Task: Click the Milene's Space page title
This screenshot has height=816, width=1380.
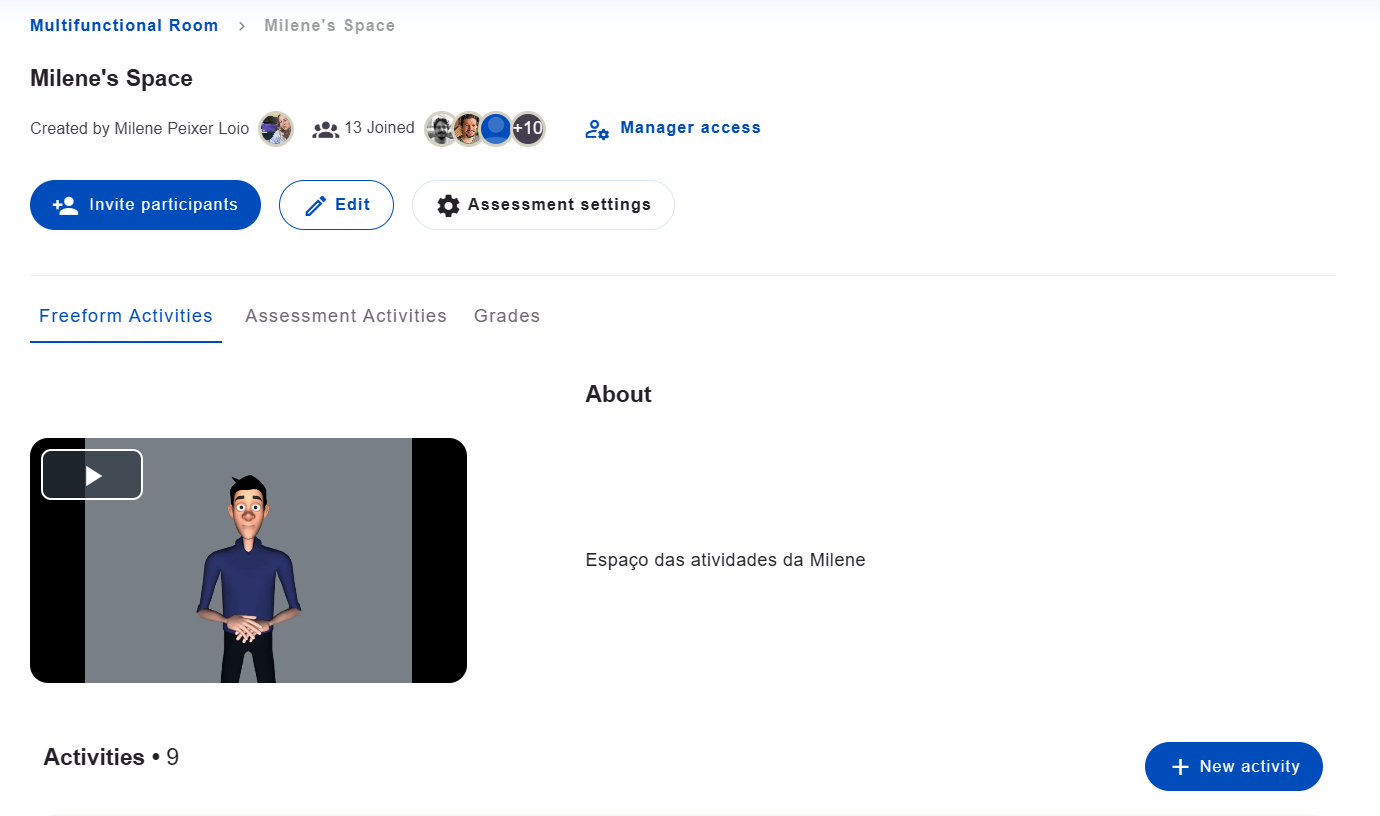Action: 112,78
